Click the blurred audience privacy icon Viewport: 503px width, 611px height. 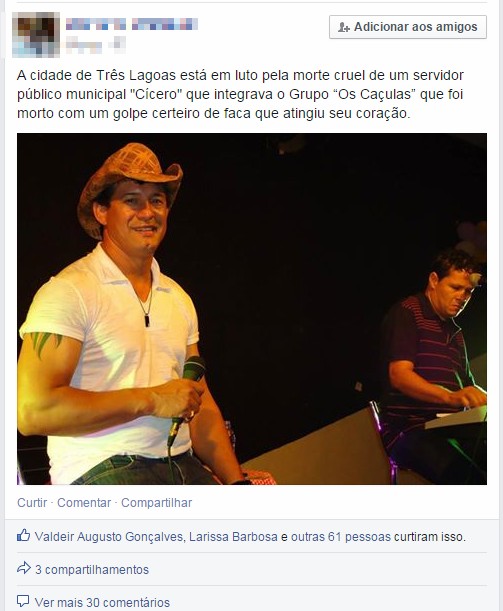point(117,44)
